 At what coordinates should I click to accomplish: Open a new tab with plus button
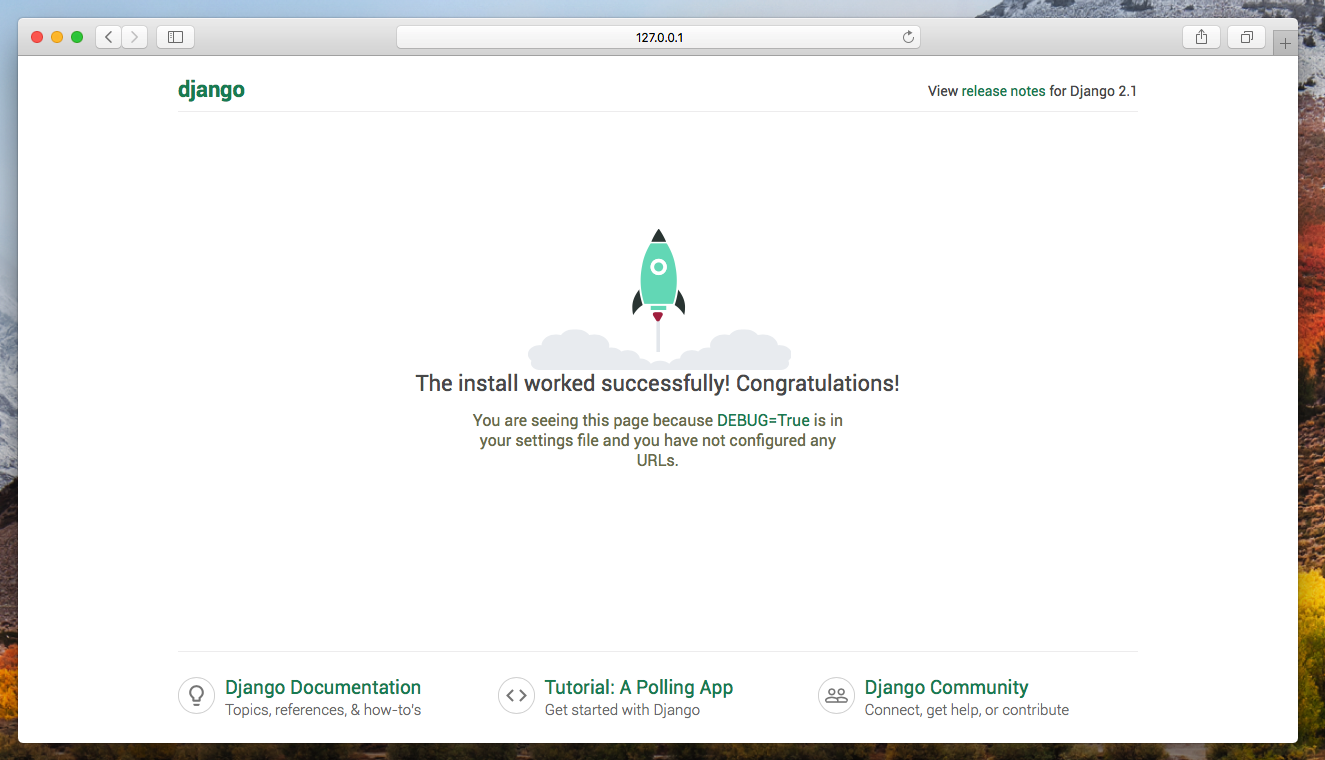tap(1285, 43)
